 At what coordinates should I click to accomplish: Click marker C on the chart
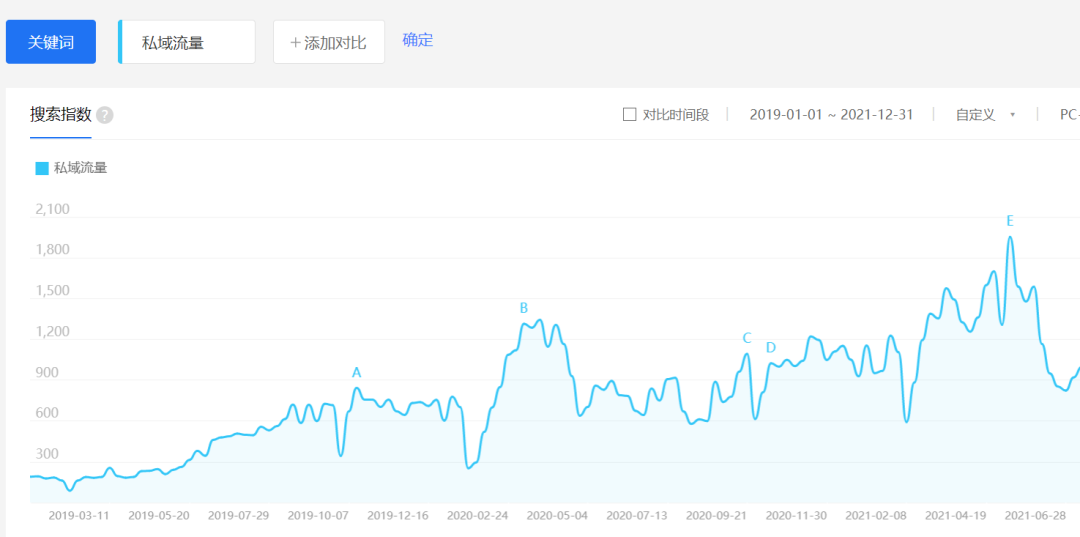pyautogui.click(x=747, y=338)
